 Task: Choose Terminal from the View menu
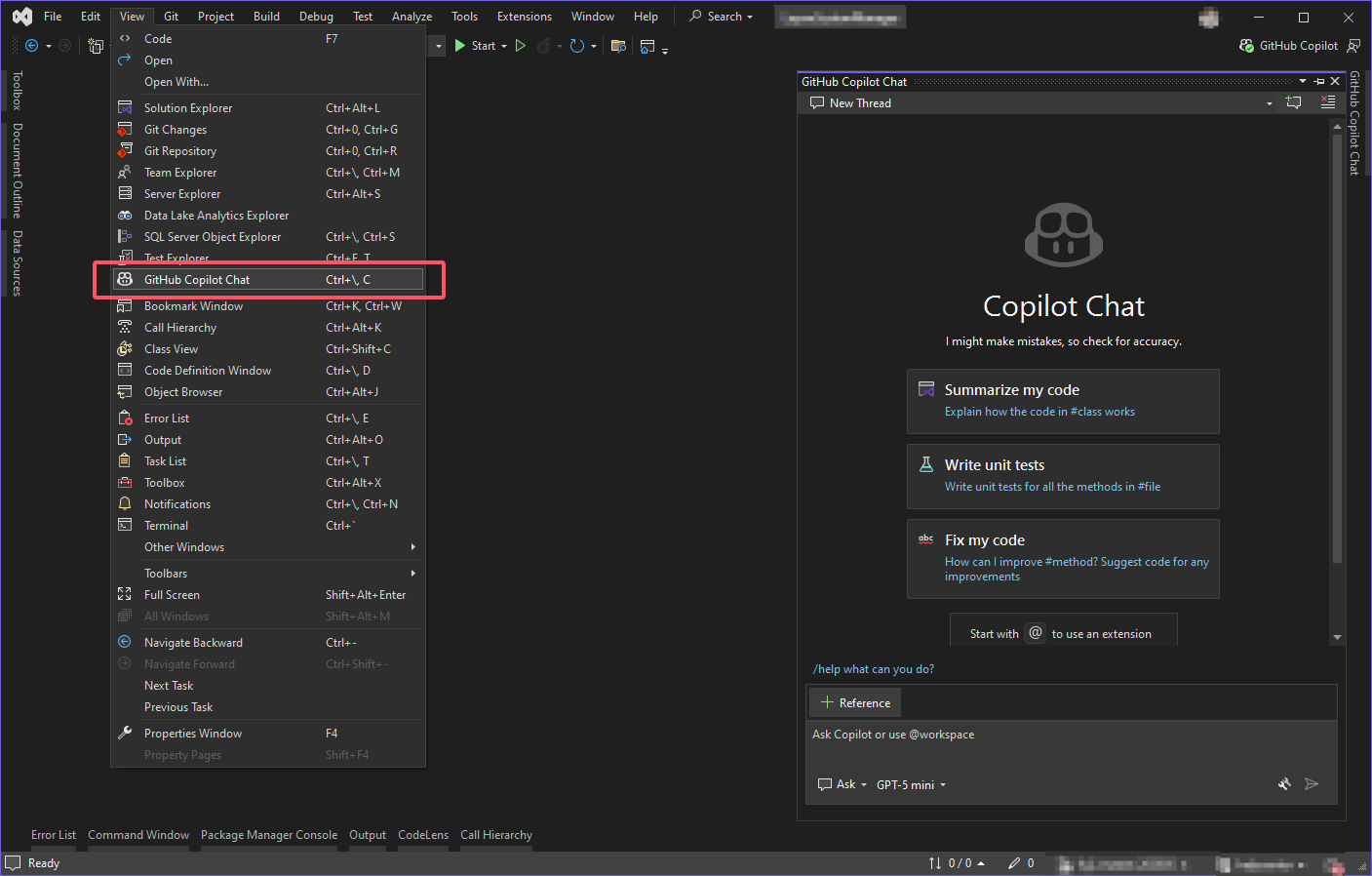point(268,526)
